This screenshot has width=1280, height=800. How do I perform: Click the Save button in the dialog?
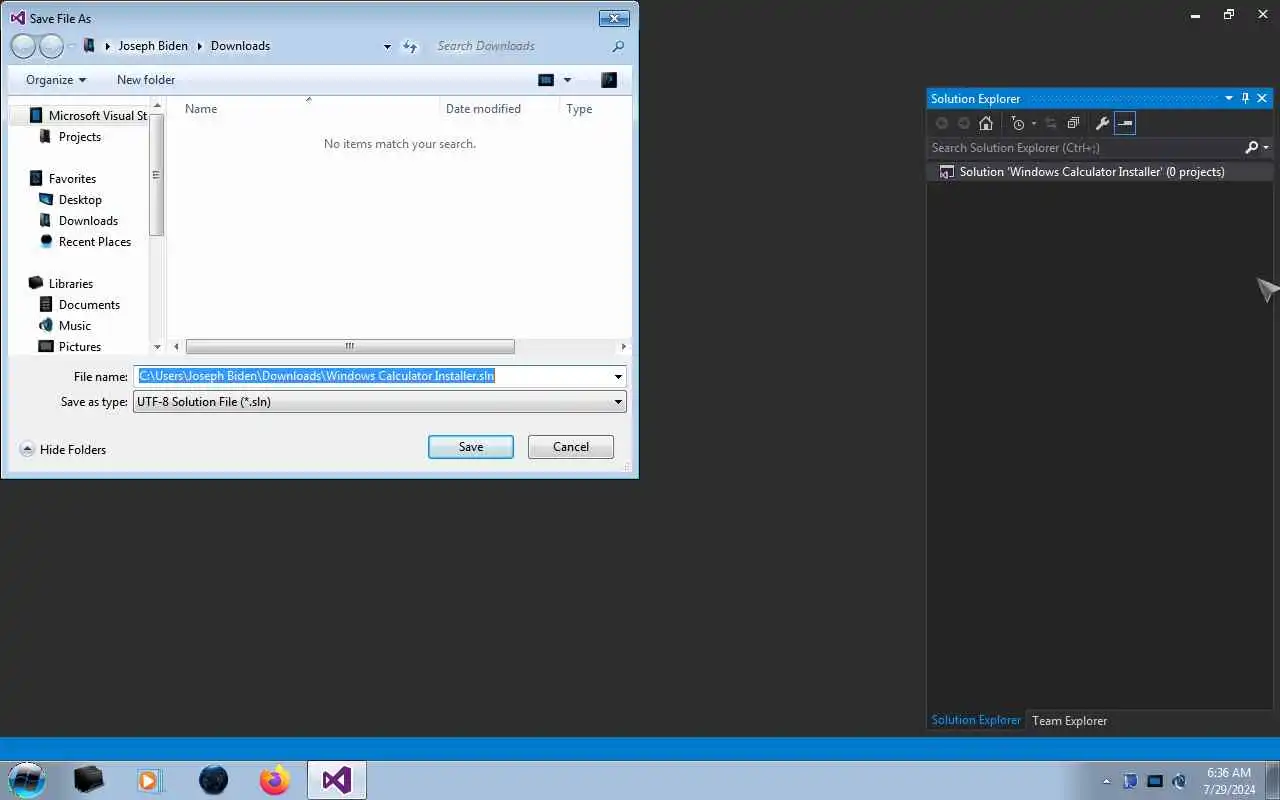(x=471, y=447)
